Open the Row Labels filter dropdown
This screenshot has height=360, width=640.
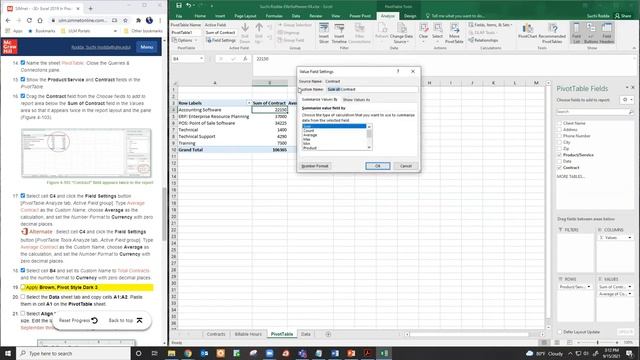pos(249,103)
